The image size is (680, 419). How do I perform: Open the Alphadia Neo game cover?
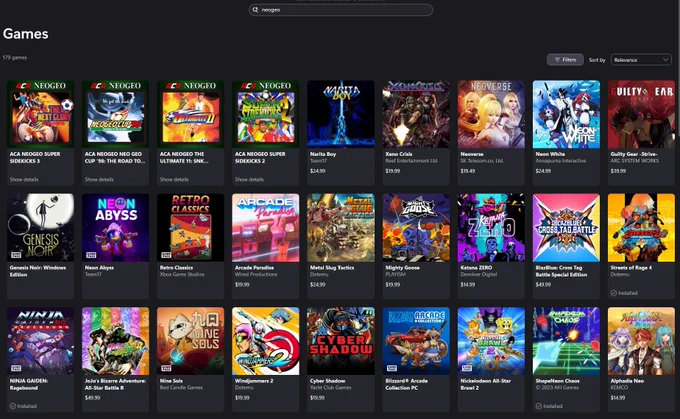641,341
